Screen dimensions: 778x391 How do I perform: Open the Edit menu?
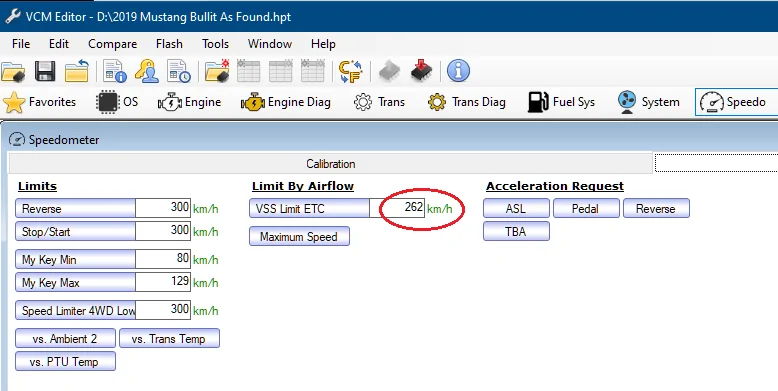pyautogui.click(x=59, y=44)
